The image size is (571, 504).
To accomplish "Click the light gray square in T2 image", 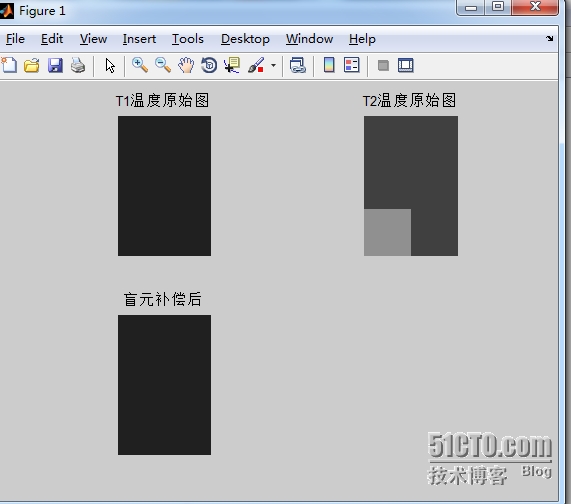I will [x=387, y=232].
